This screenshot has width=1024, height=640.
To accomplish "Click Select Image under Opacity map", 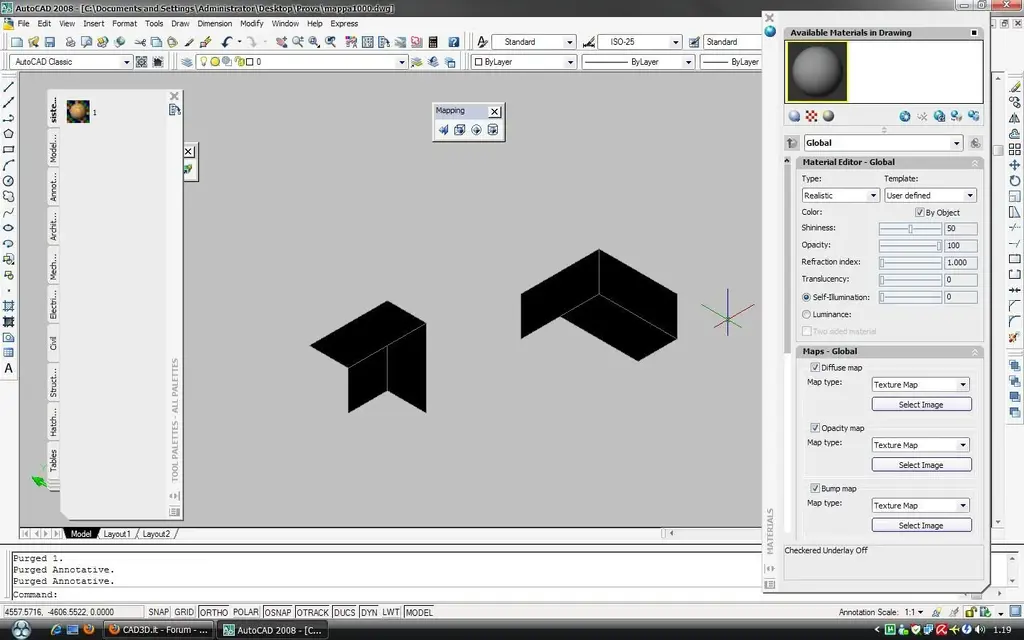I will tap(921, 465).
